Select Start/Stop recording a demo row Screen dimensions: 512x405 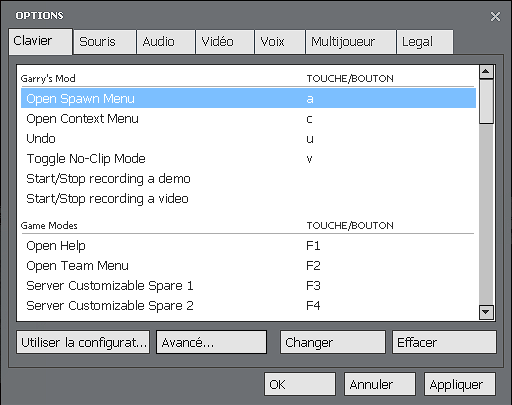(248, 179)
